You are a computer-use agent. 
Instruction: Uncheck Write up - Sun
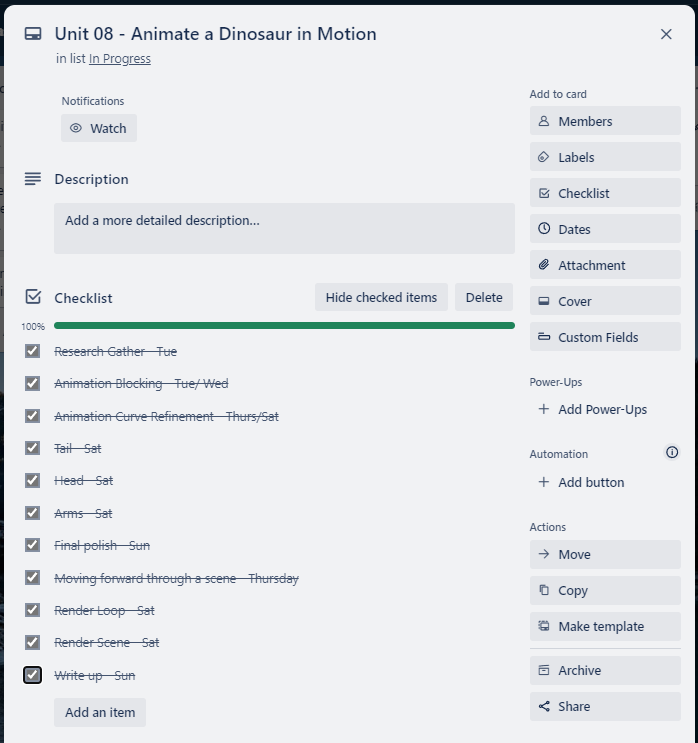[32, 675]
